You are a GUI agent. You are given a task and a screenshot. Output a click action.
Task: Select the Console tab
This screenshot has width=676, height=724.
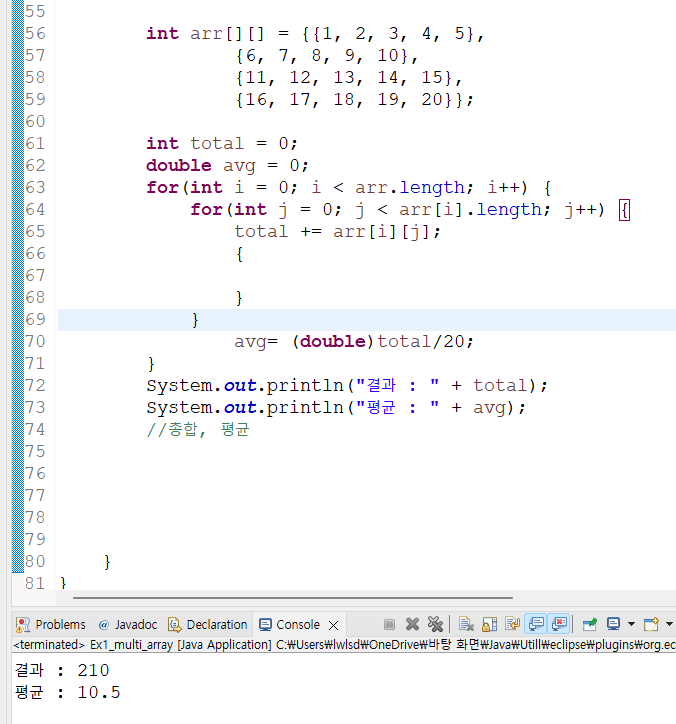pyautogui.click(x=290, y=625)
